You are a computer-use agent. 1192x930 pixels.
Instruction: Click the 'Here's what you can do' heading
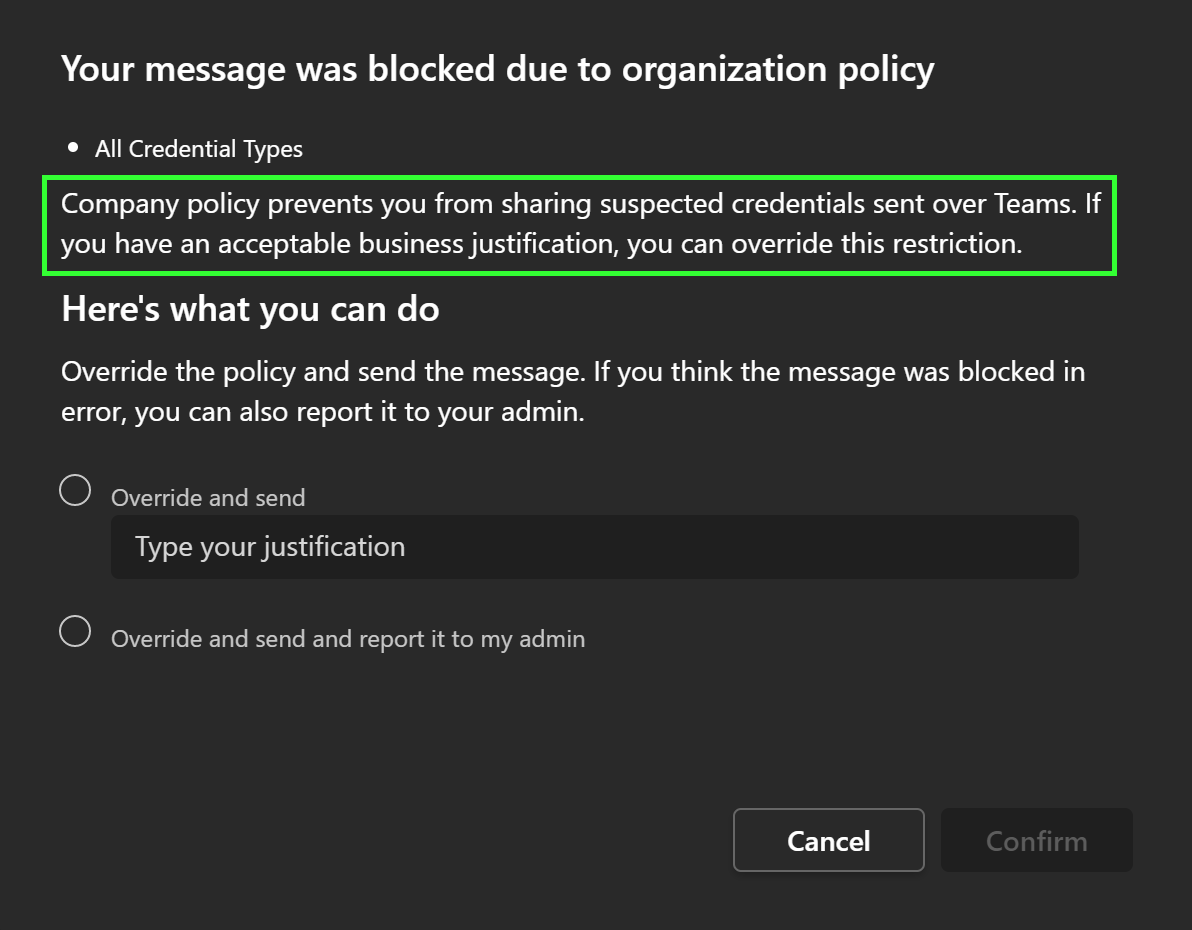tap(250, 309)
